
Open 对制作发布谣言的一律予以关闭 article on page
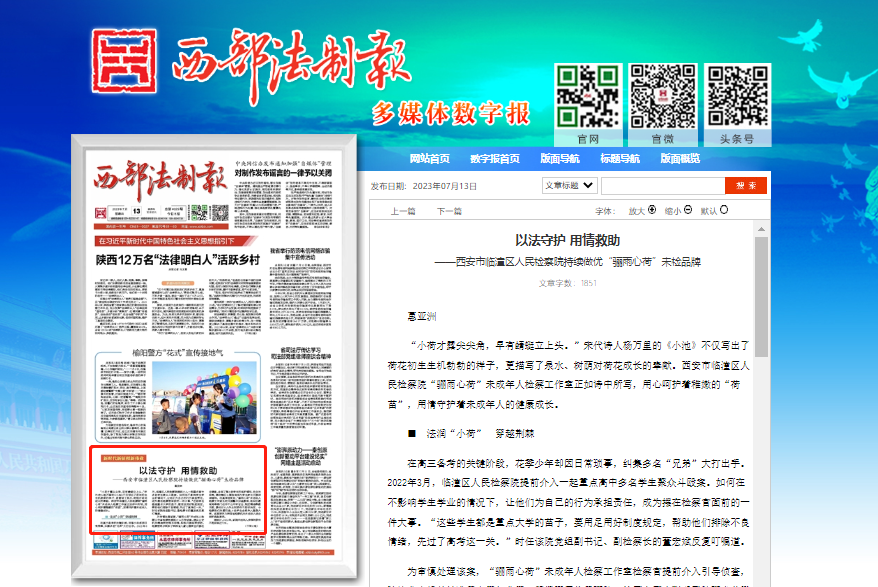(x=283, y=173)
